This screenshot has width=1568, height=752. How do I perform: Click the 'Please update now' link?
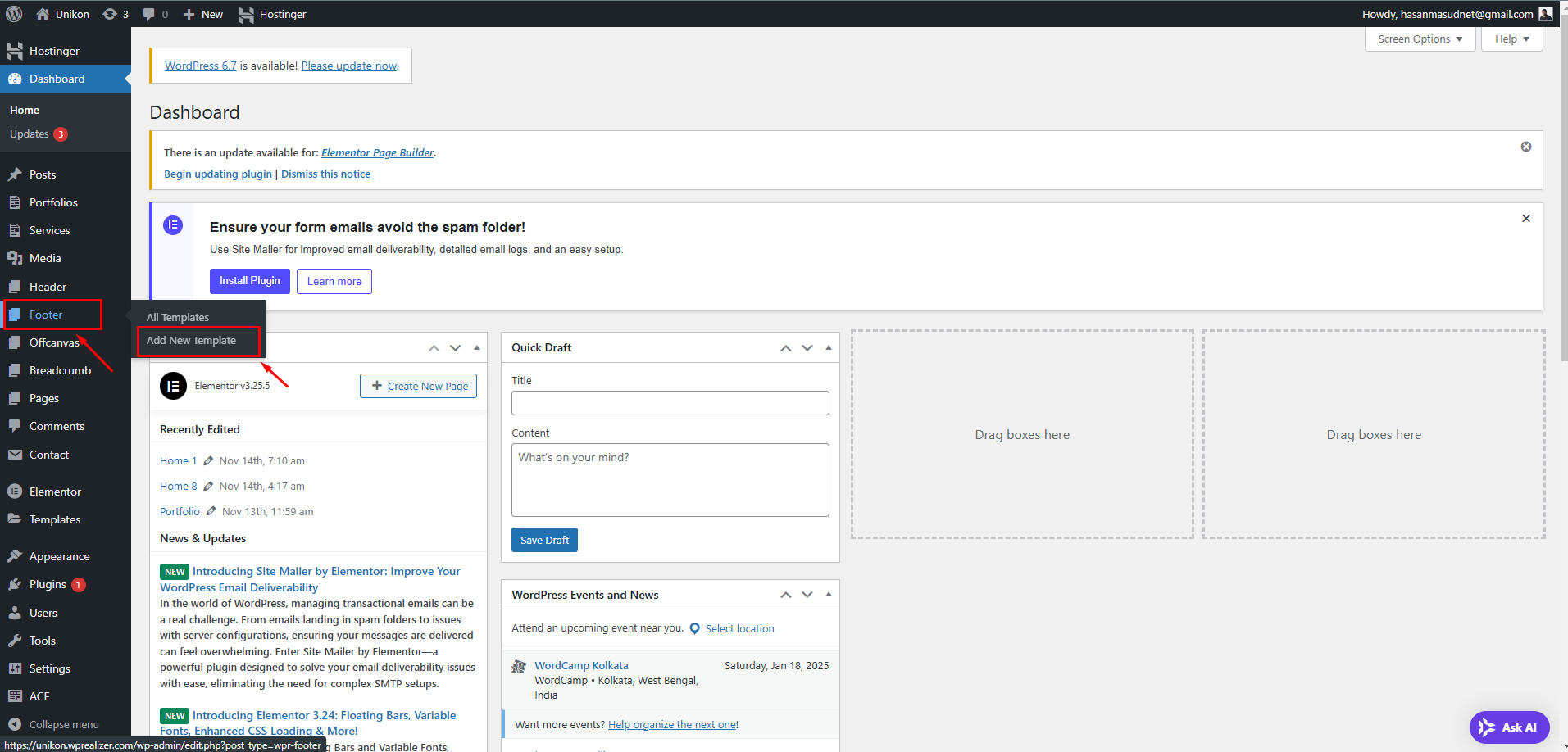[x=348, y=66]
